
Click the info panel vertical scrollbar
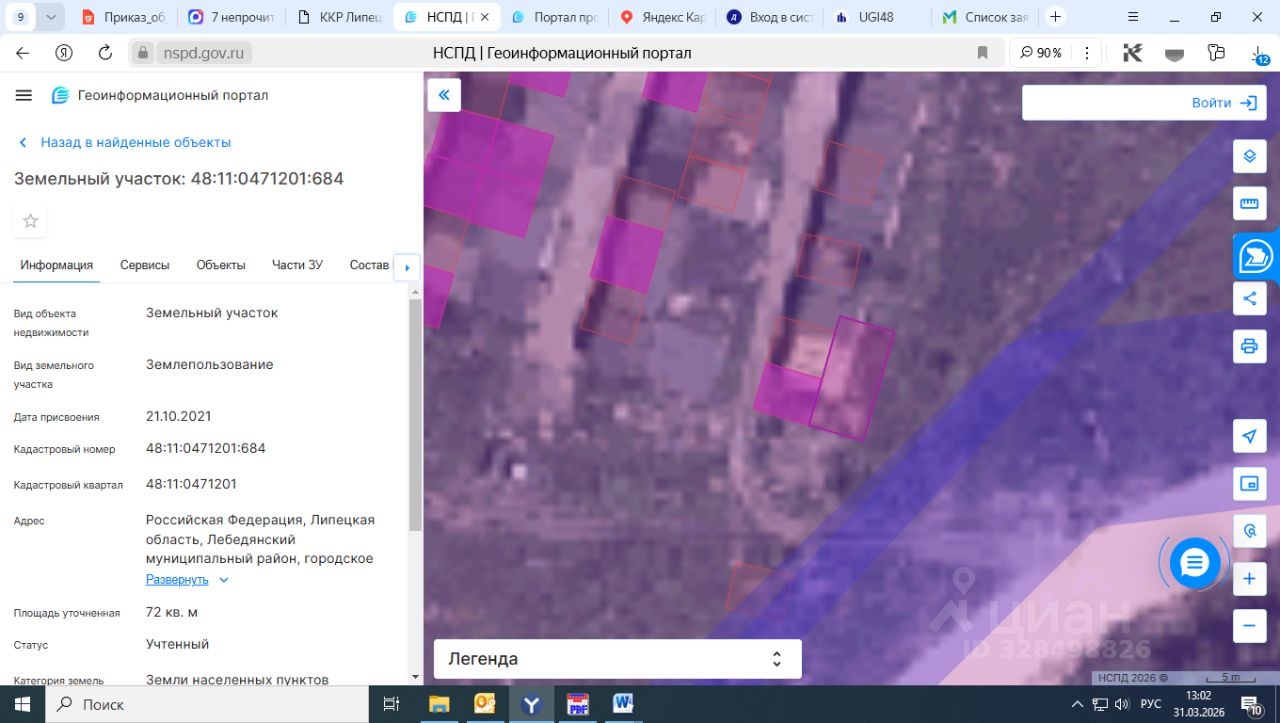pyautogui.click(x=415, y=415)
